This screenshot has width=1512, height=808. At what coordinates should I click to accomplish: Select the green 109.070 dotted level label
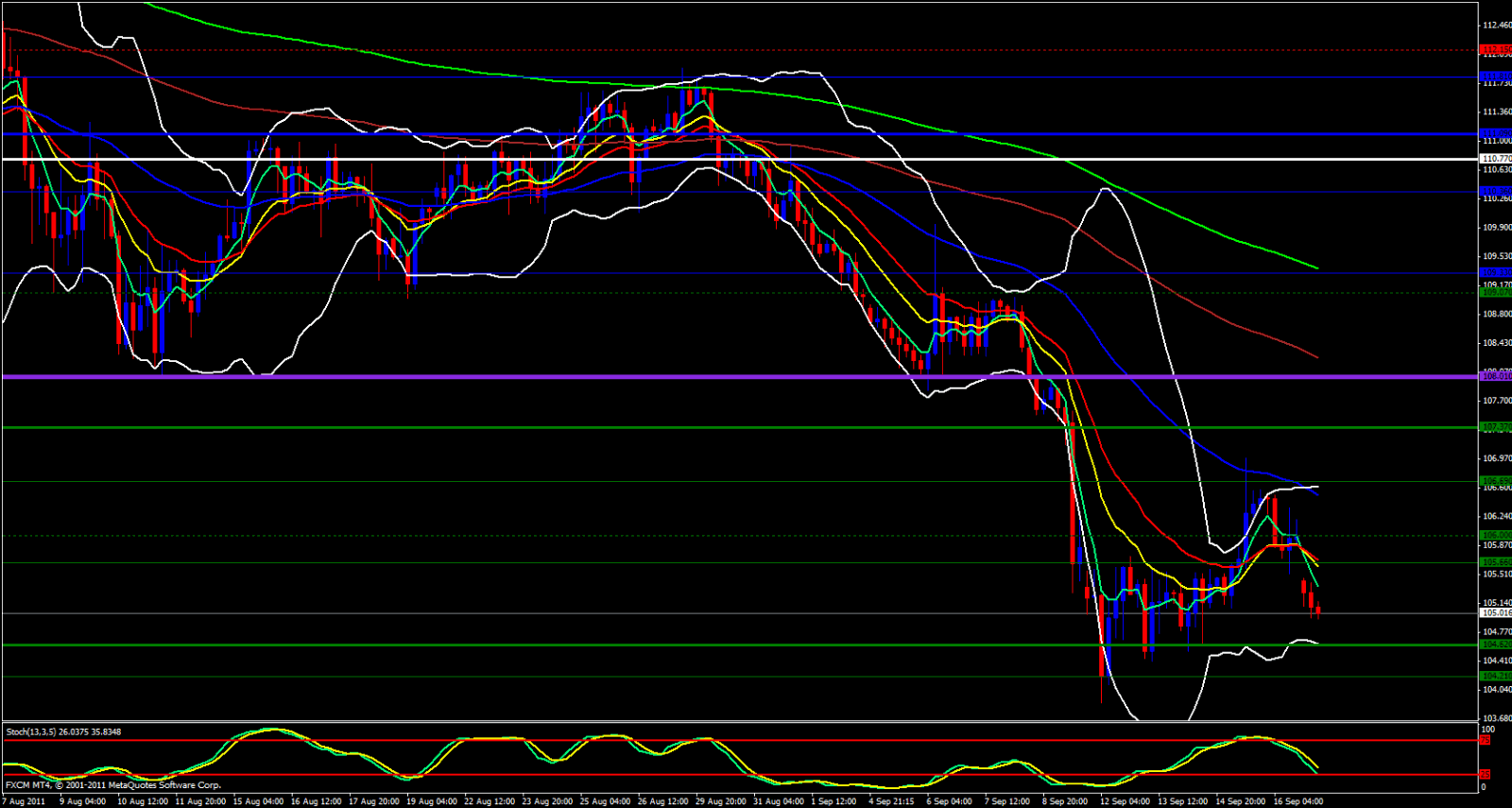click(1496, 293)
